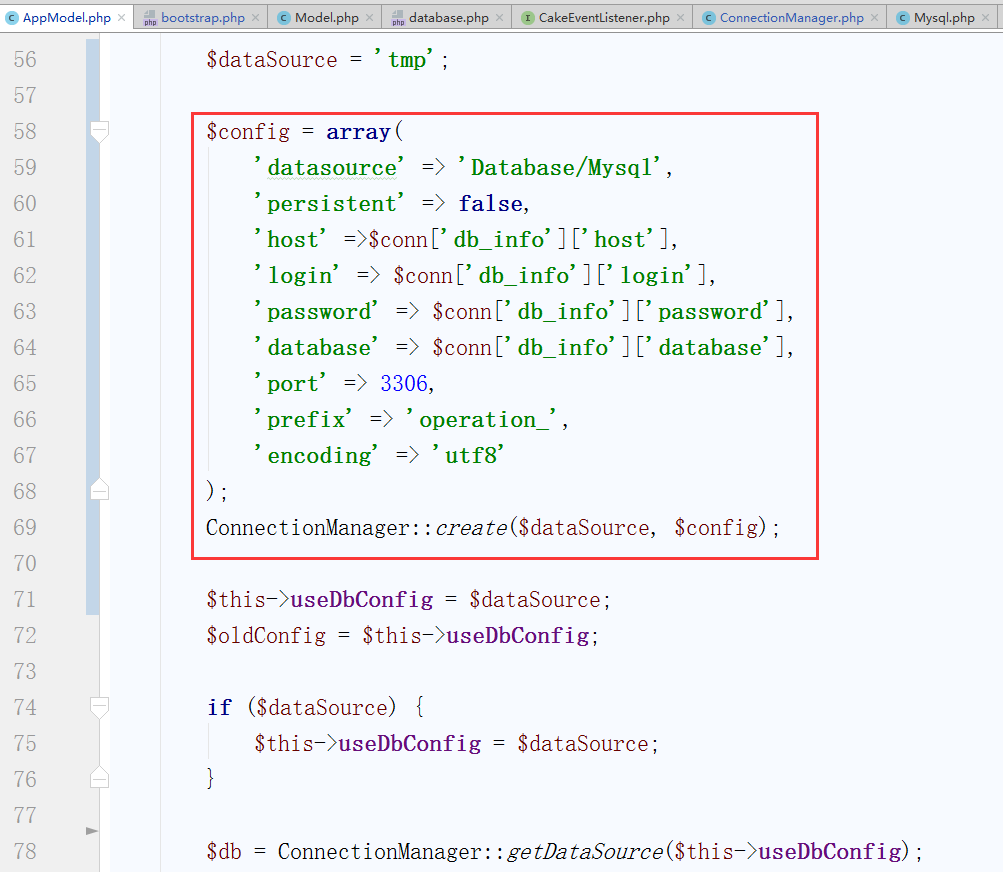Close the CakeEventListener.php tab
Image resolution: width=1003 pixels, height=872 pixels.
point(680,18)
